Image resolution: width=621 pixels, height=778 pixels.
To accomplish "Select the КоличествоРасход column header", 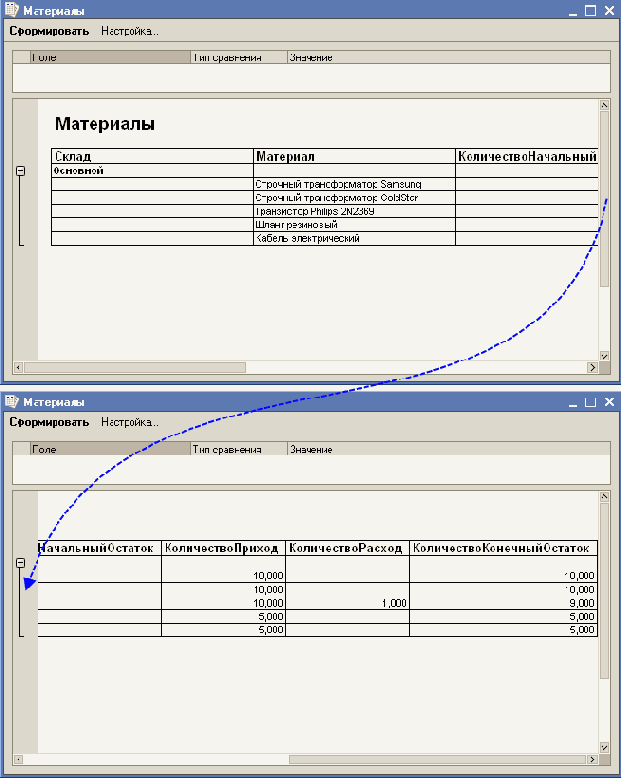I will (346, 548).
